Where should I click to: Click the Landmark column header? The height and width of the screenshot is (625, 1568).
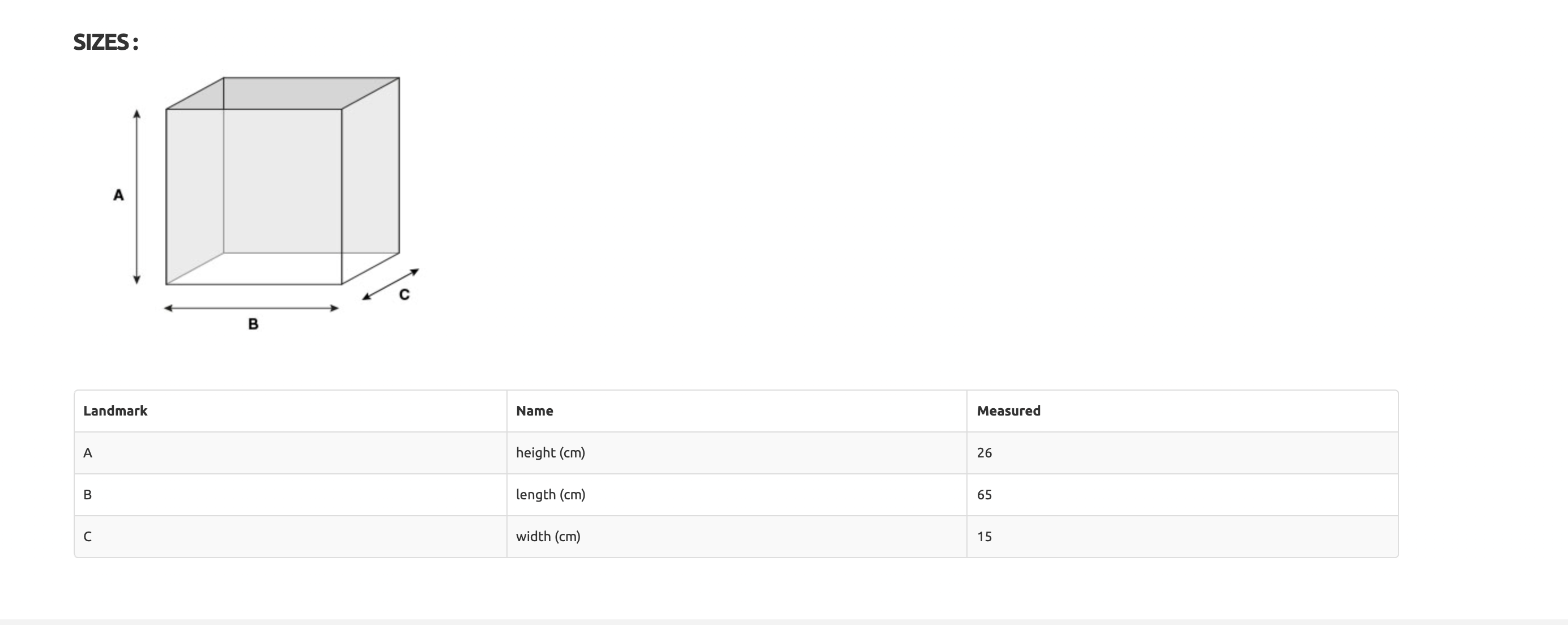[116, 411]
